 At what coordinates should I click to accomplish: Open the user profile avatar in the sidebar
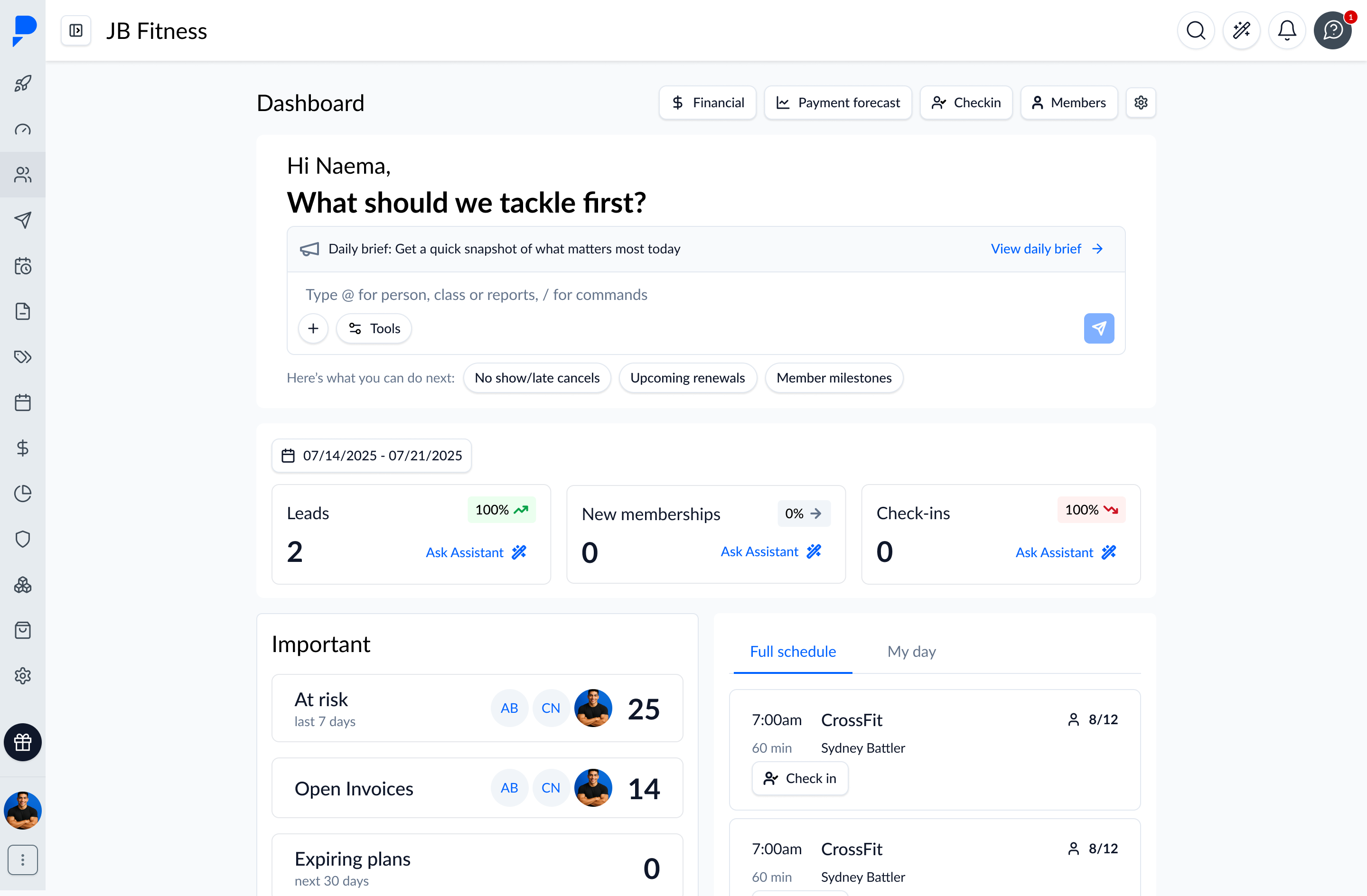[x=23, y=811]
